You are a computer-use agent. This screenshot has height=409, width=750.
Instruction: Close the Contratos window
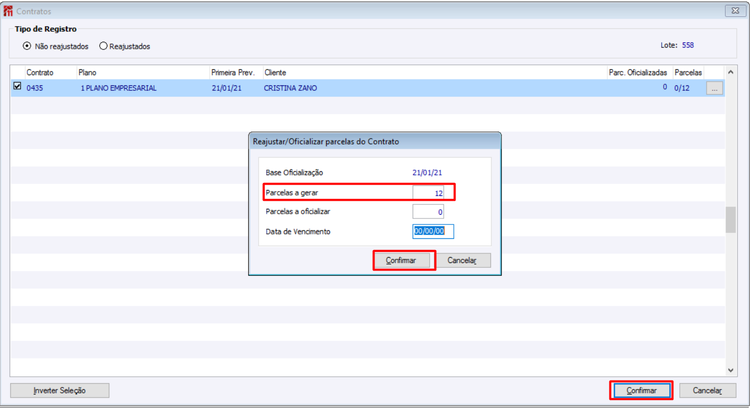tap(735, 11)
